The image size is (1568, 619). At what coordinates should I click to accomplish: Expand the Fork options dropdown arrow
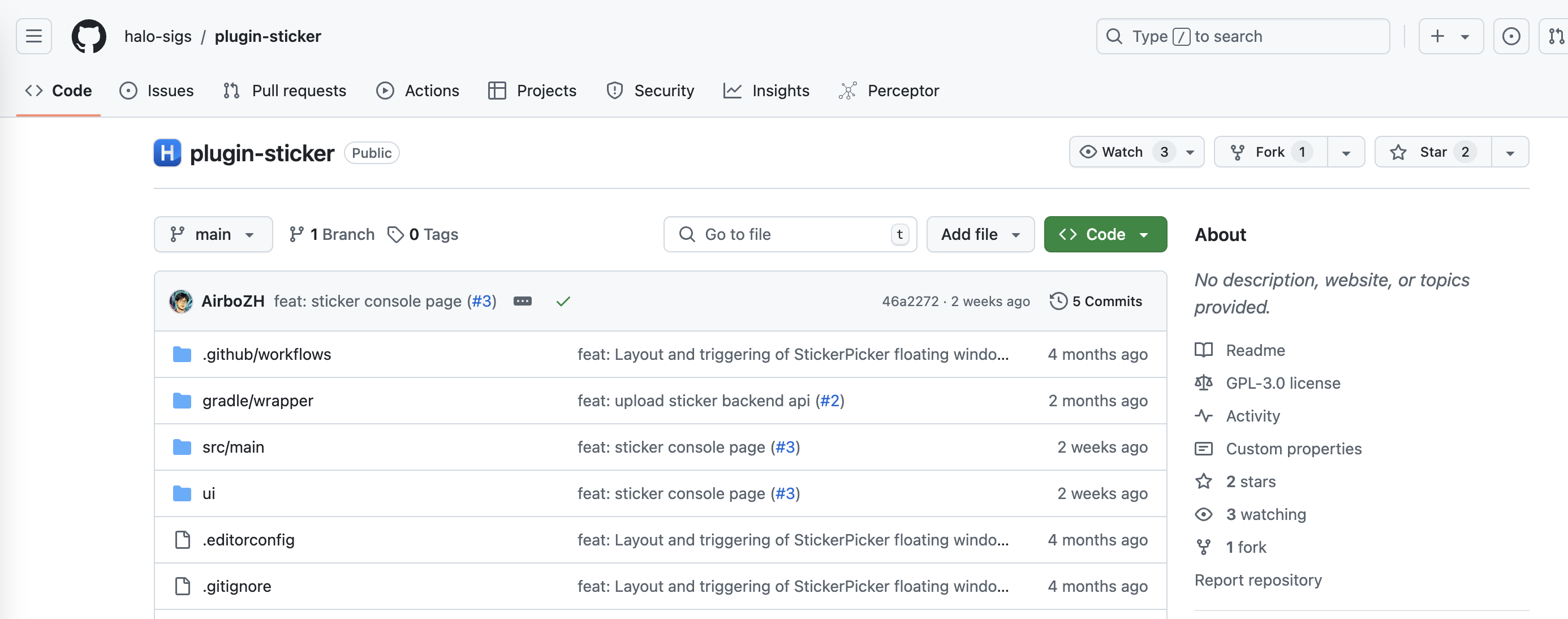(1346, 152)
